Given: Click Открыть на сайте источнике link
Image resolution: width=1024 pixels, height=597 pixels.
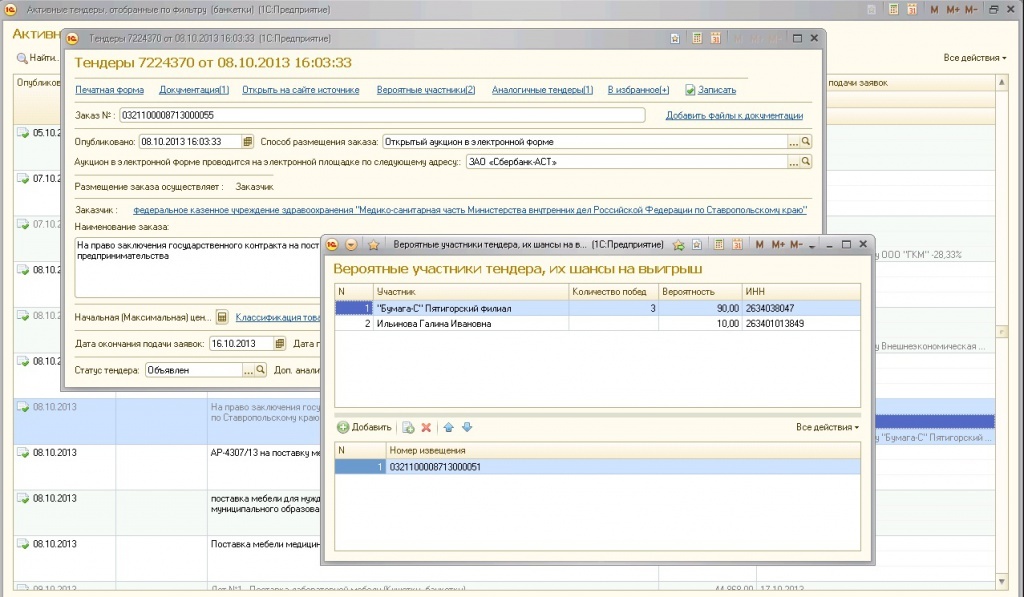Looking at the screenshot, I should pyautogui.click(x=300, y=90).
